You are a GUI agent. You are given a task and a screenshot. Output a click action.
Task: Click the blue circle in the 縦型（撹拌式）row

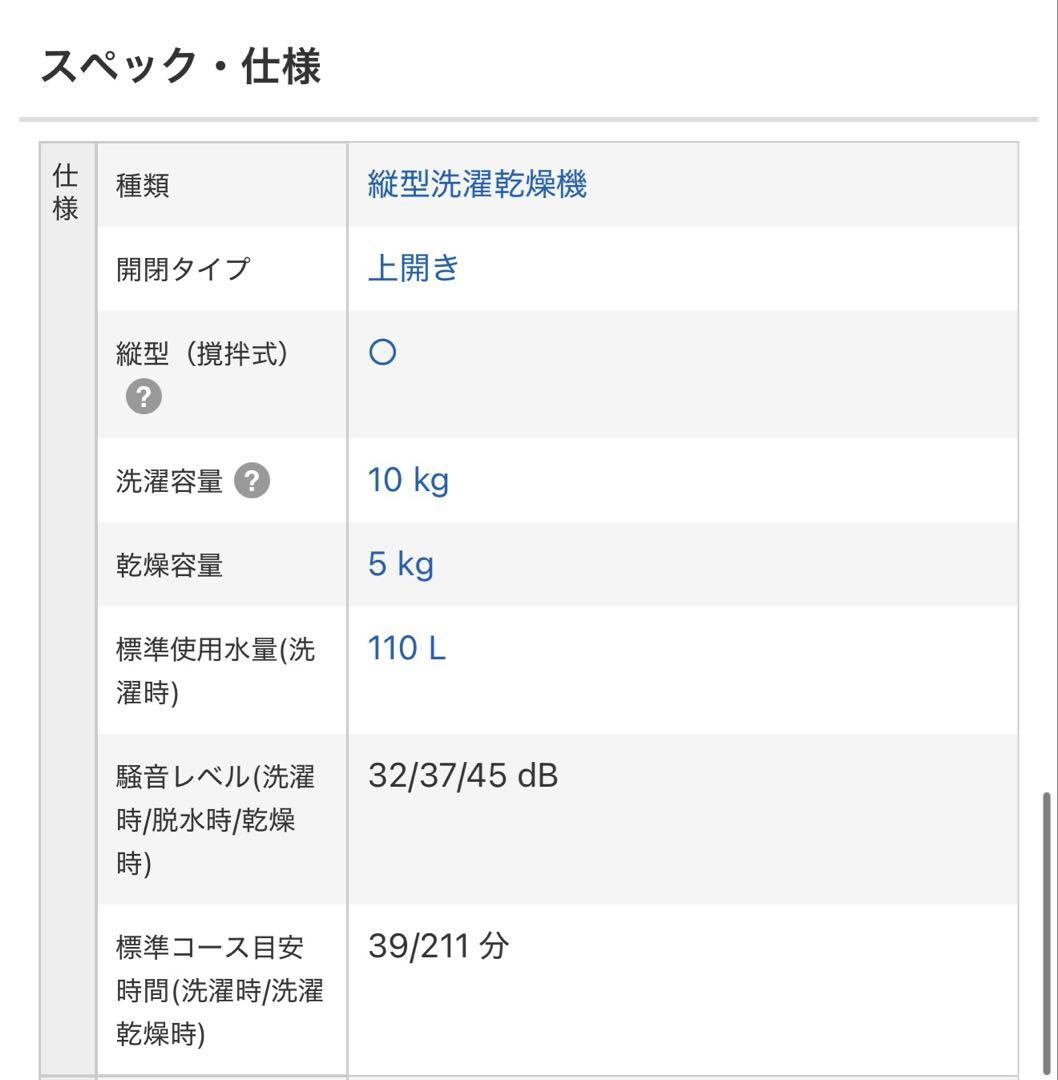[x=382, y=353]
